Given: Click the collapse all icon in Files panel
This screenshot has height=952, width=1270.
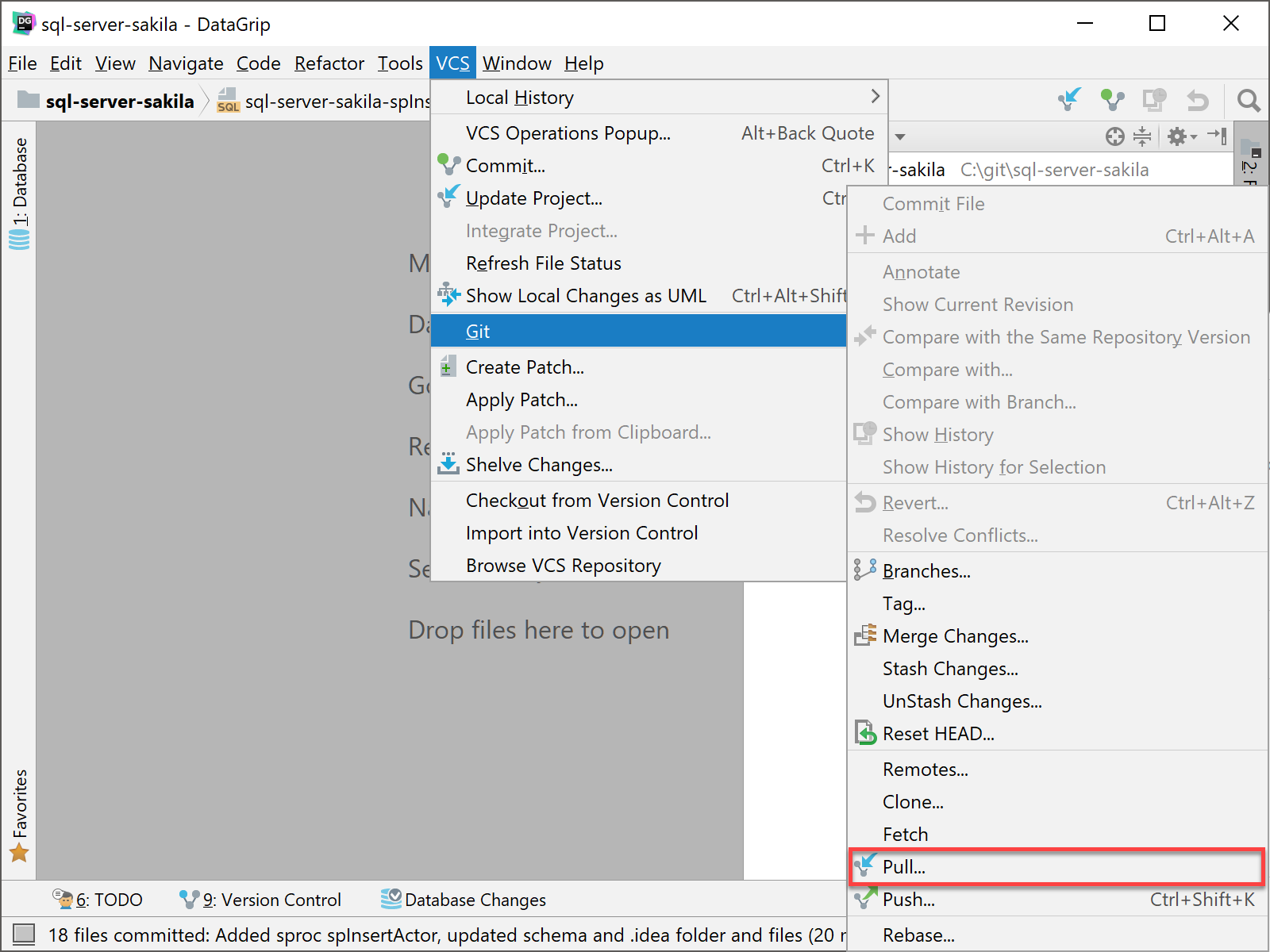Looking at the screenshot, I should click(1142, 136).
